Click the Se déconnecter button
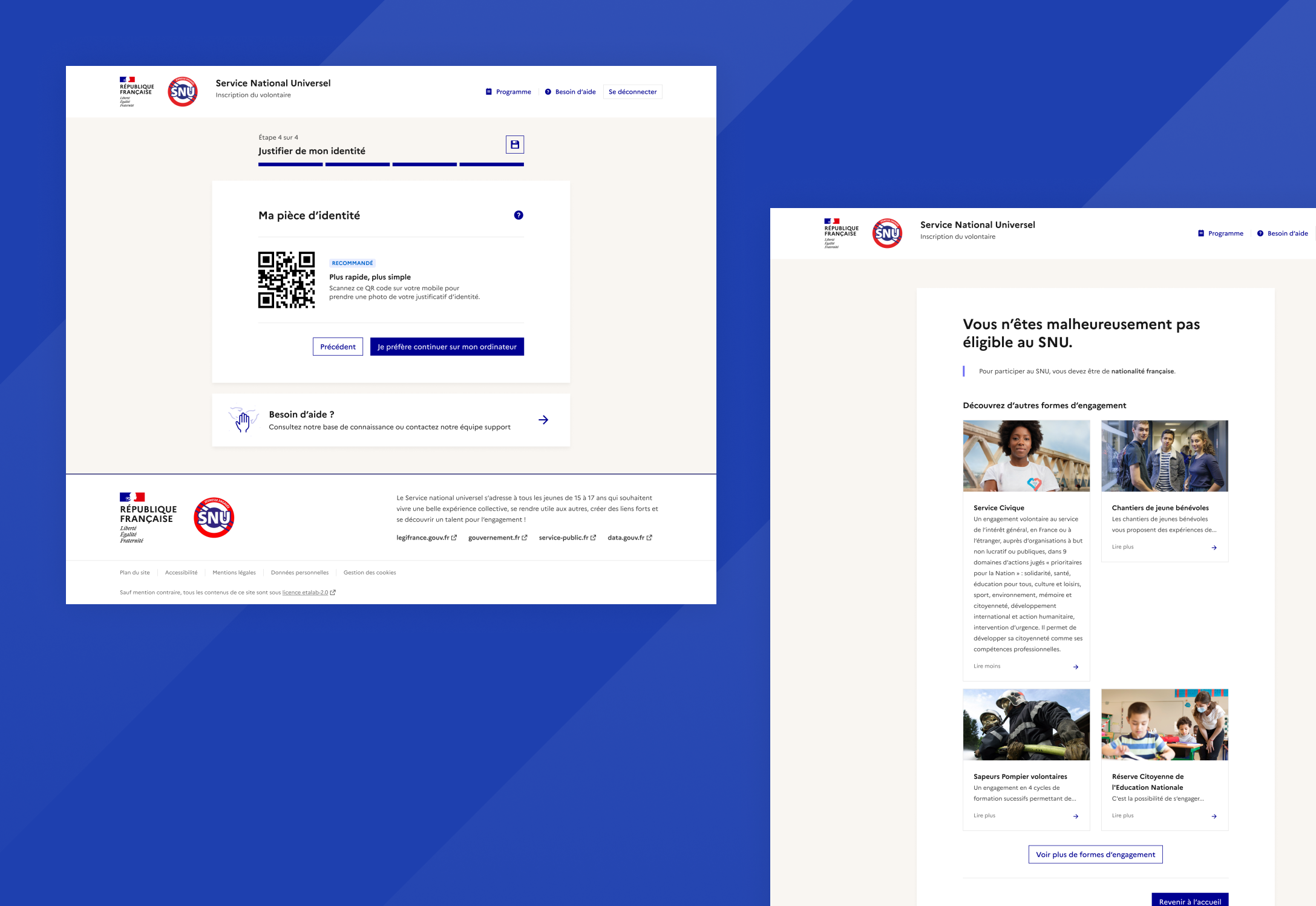The height and width of the screenshot is (906, 1316). pyautogui.click(x=632, y=92)
